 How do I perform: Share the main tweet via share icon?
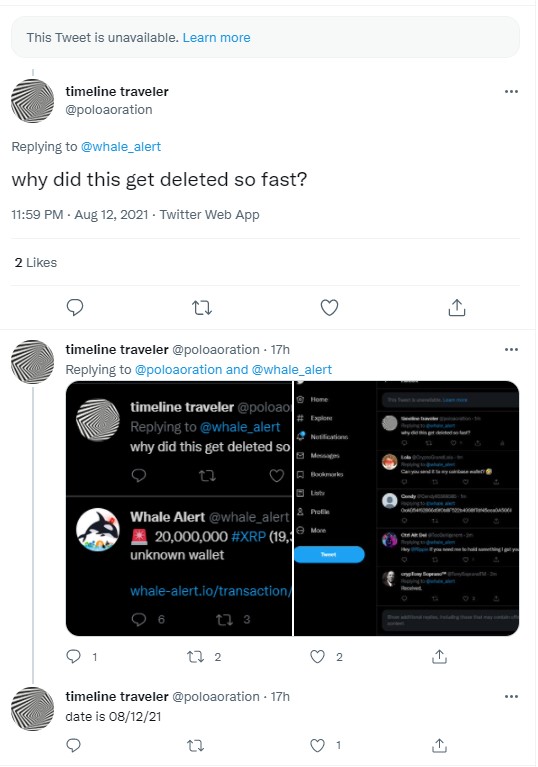[x=457, y=308]
